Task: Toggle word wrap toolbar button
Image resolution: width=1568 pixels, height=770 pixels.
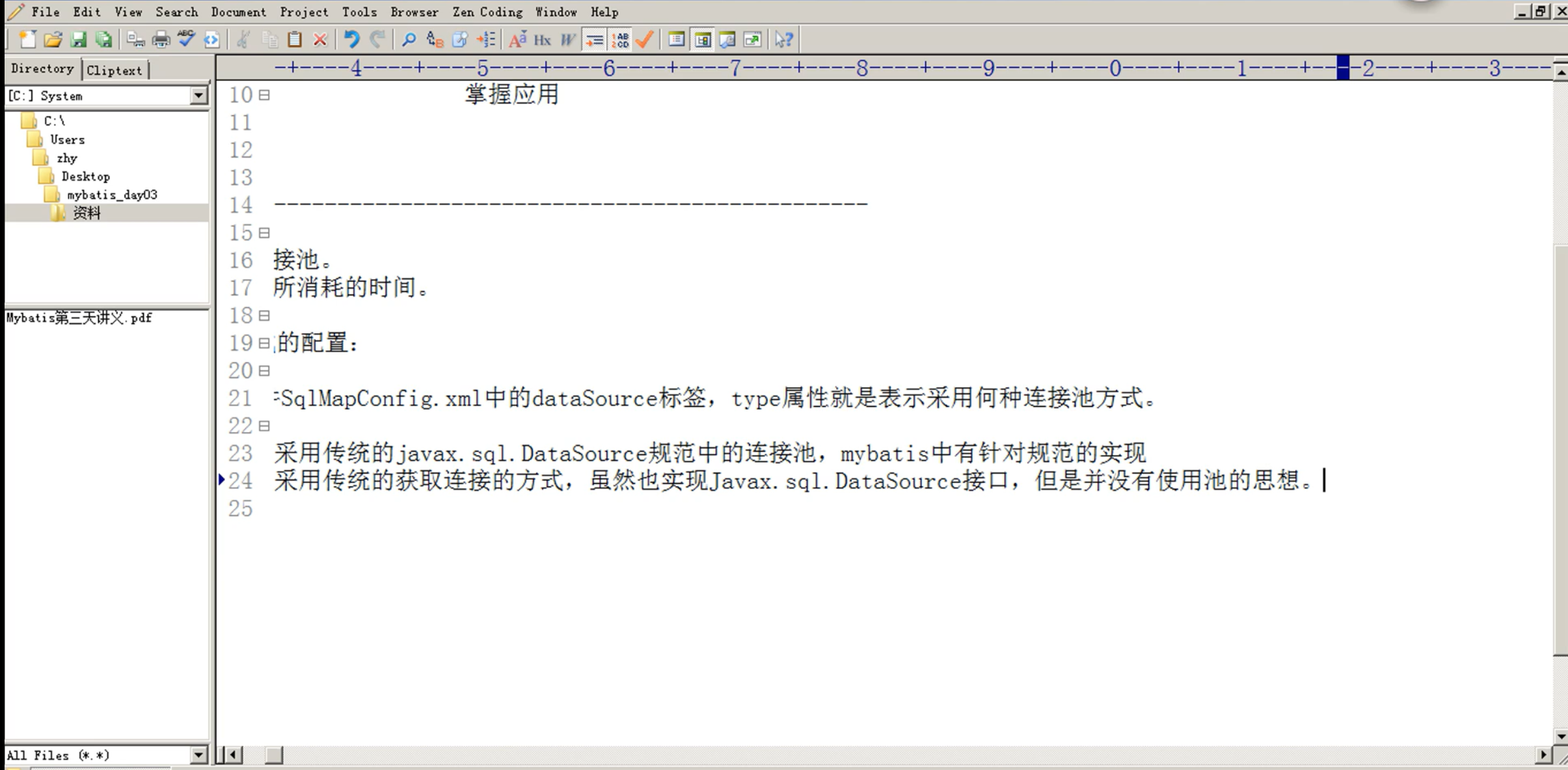Action: (594, 40)
